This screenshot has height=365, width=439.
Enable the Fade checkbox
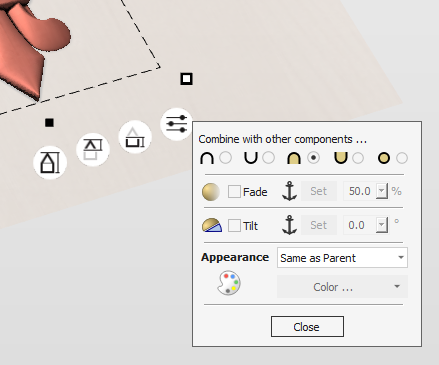234,192
